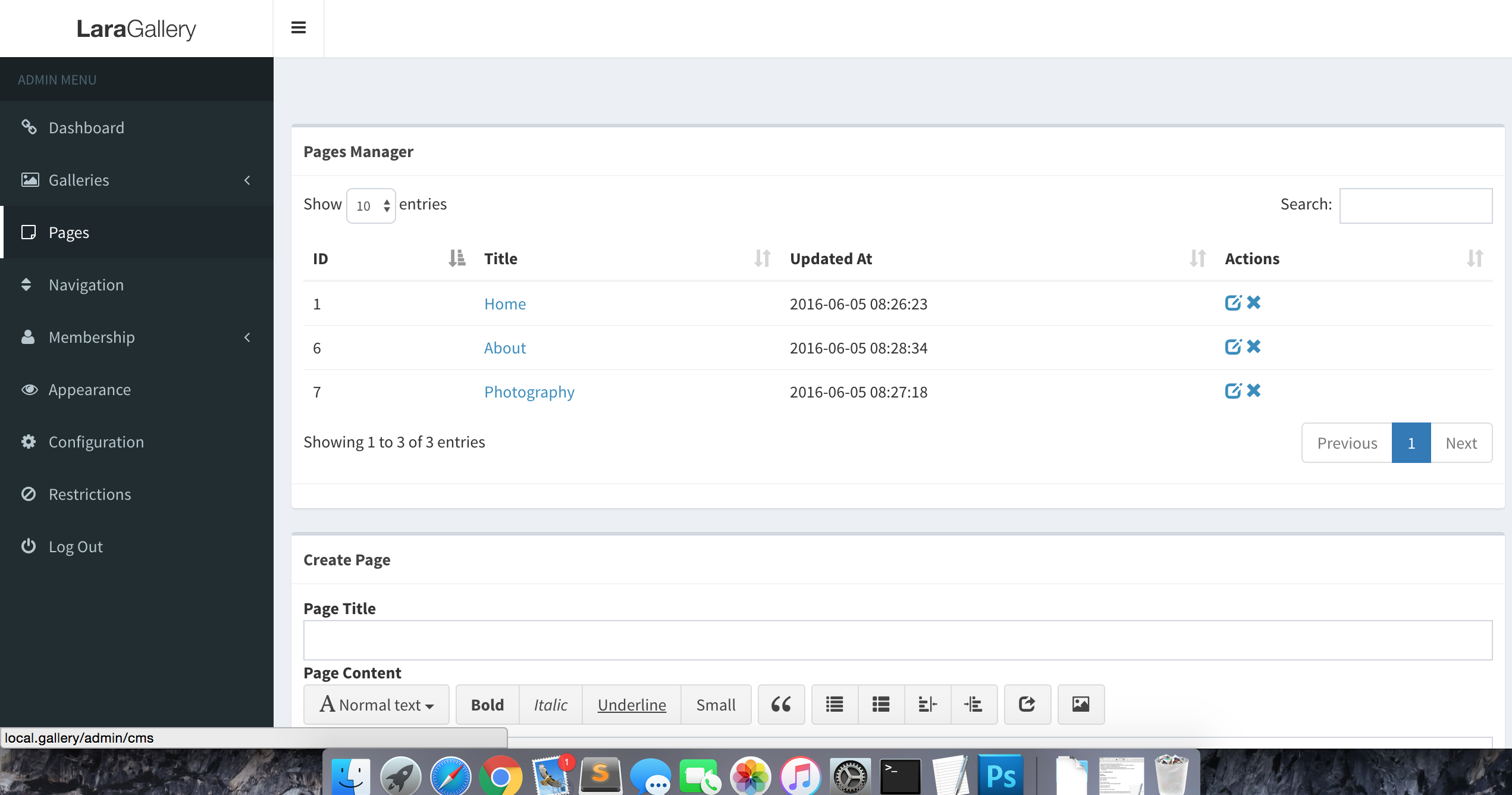Click the Actions column sort icon

coord(1475,258)
